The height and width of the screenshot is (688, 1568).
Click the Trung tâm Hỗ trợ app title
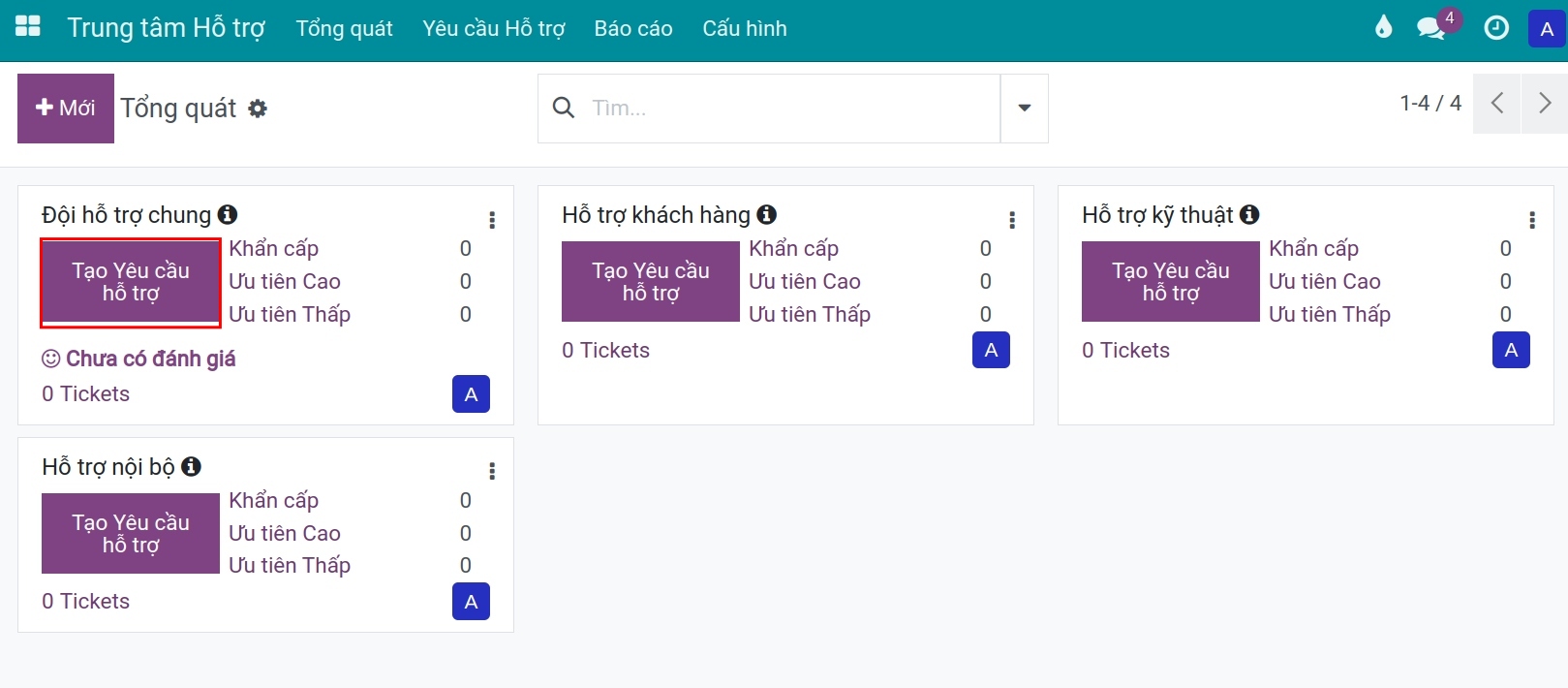coord(166,27)
